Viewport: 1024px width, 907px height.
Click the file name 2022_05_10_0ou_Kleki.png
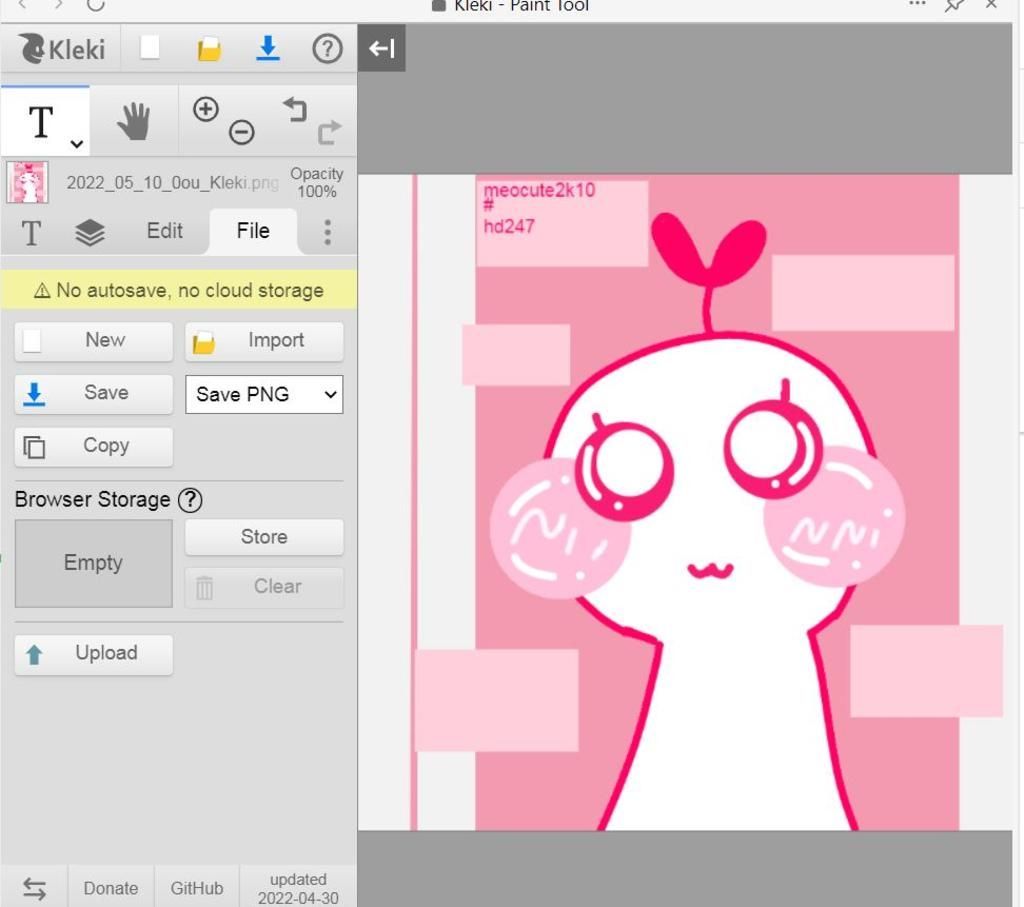[172, 182]
